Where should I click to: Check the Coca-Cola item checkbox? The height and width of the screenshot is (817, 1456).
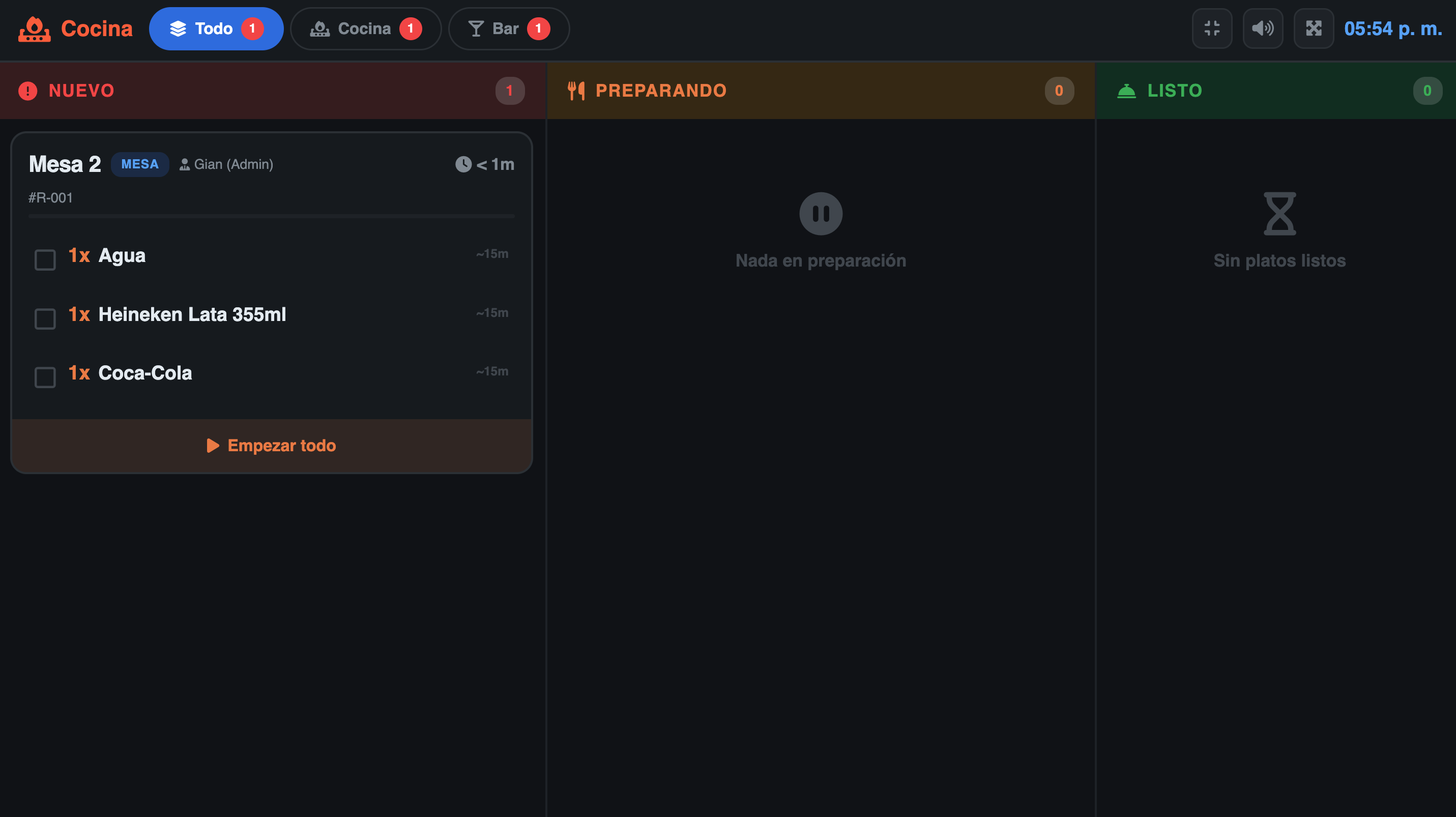[45, 377]
